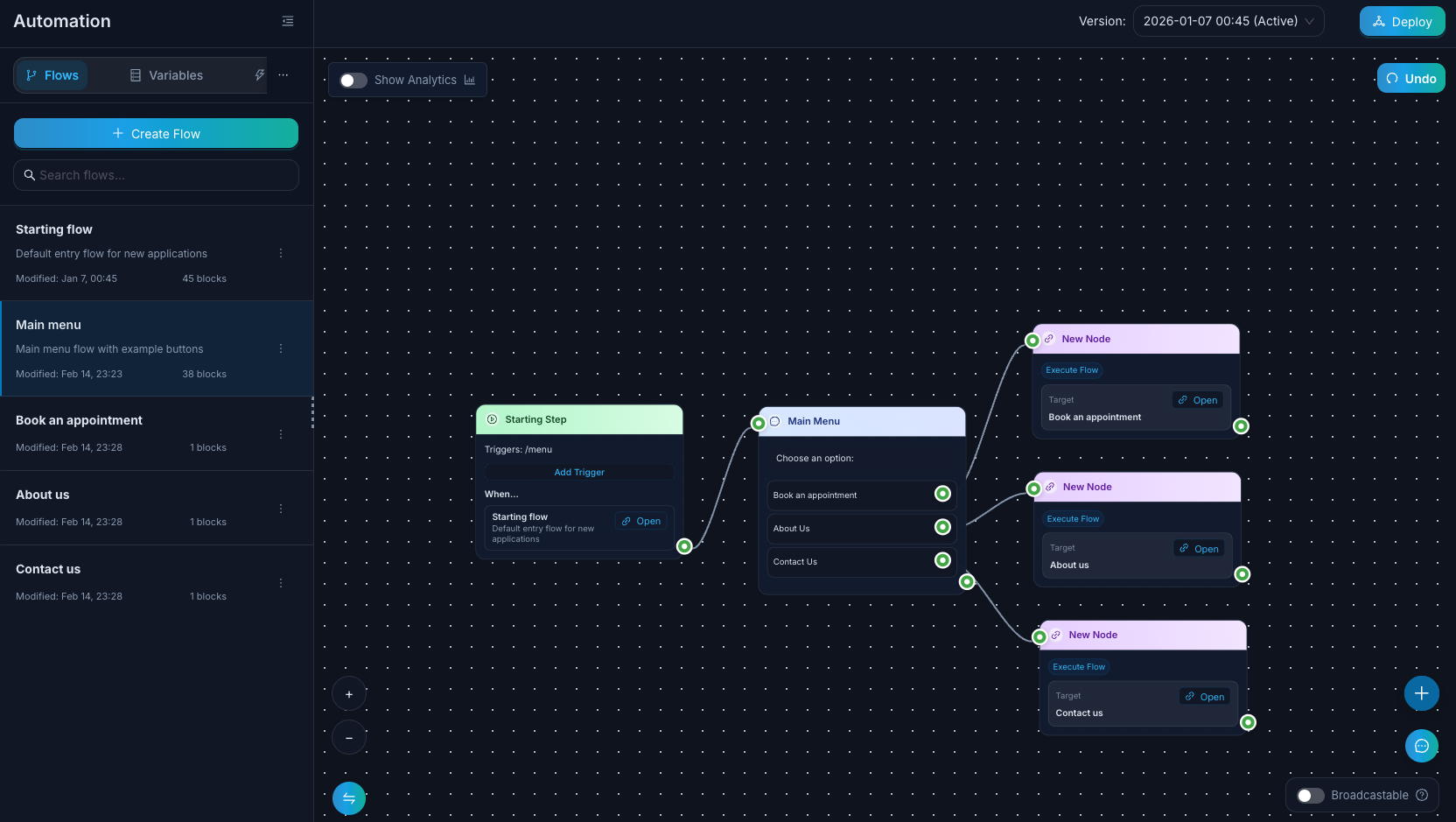Screen dimensions: 1456x822
Task: Zoom in using the plus control on the canvas
Action: [x=349, y=693]
